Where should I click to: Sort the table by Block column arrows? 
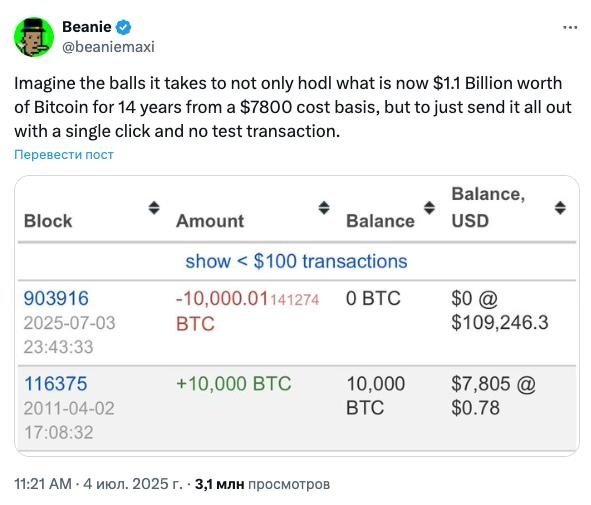point(154,208)
